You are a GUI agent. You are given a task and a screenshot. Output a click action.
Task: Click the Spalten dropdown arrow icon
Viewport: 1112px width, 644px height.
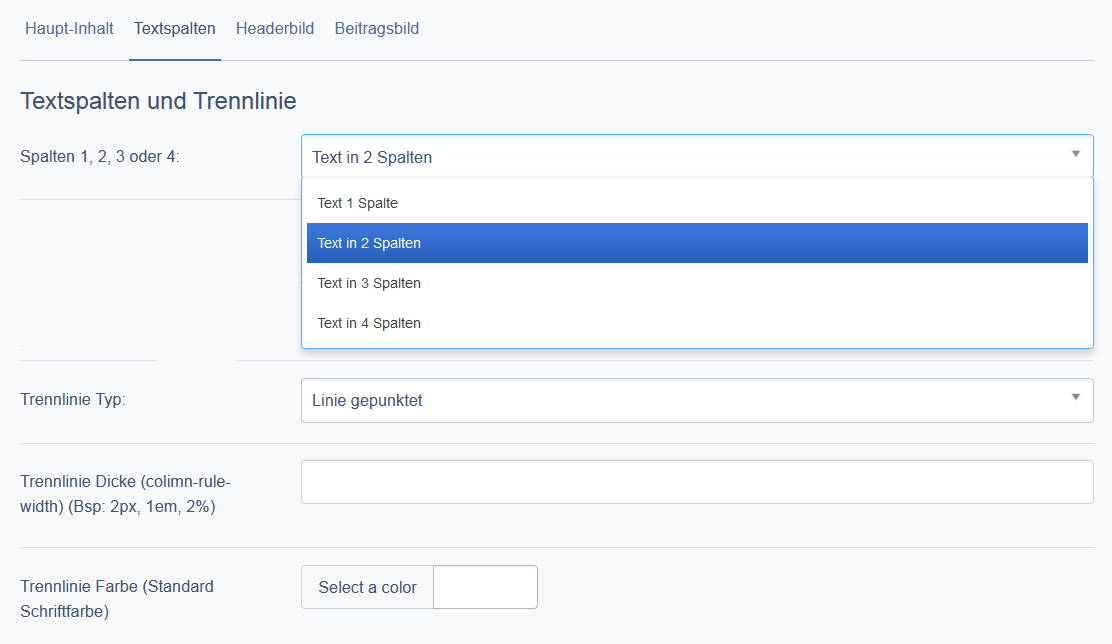[x=1076, y=155]
